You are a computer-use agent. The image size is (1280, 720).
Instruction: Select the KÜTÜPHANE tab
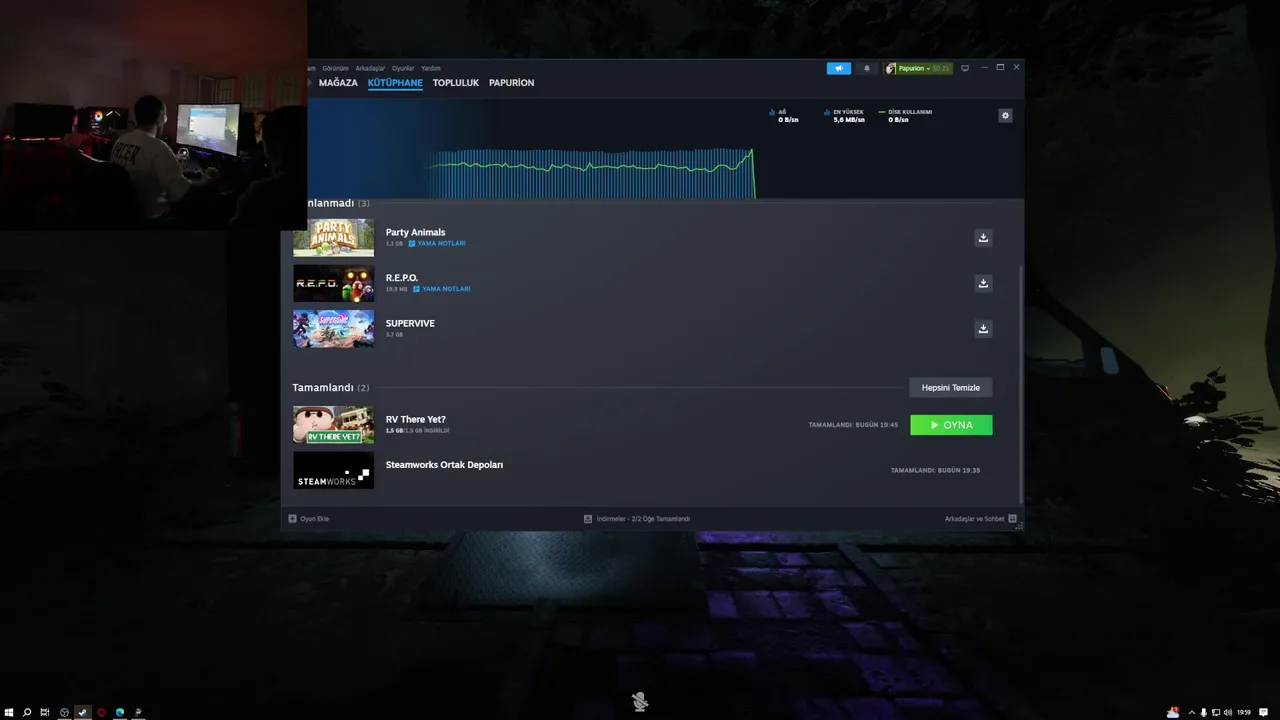[x=395, y=83]
